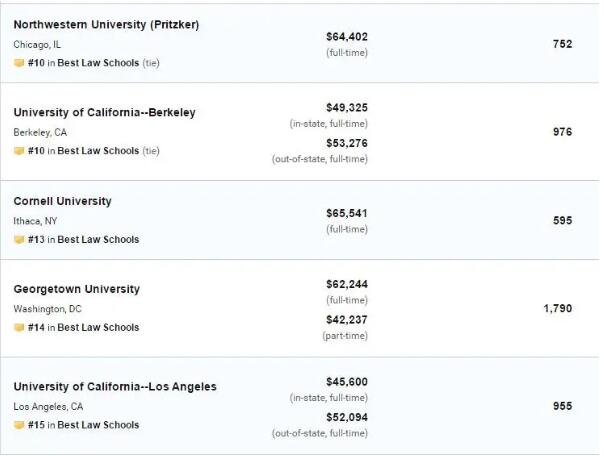Open University of California--Berkeley school page
The image size is (604, 456).
click(x=104, y=113)
